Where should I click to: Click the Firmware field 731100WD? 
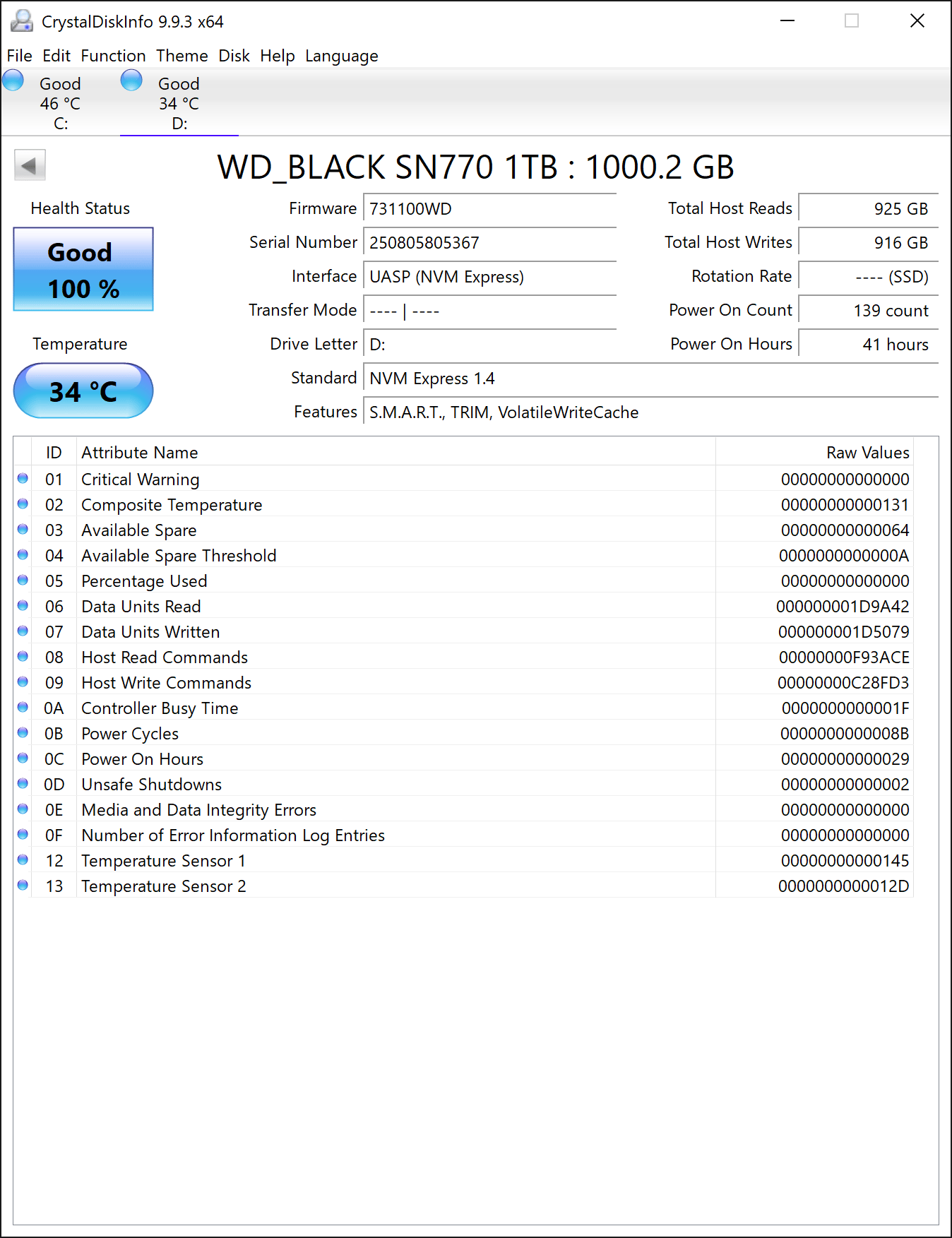(x=490, y=209)
